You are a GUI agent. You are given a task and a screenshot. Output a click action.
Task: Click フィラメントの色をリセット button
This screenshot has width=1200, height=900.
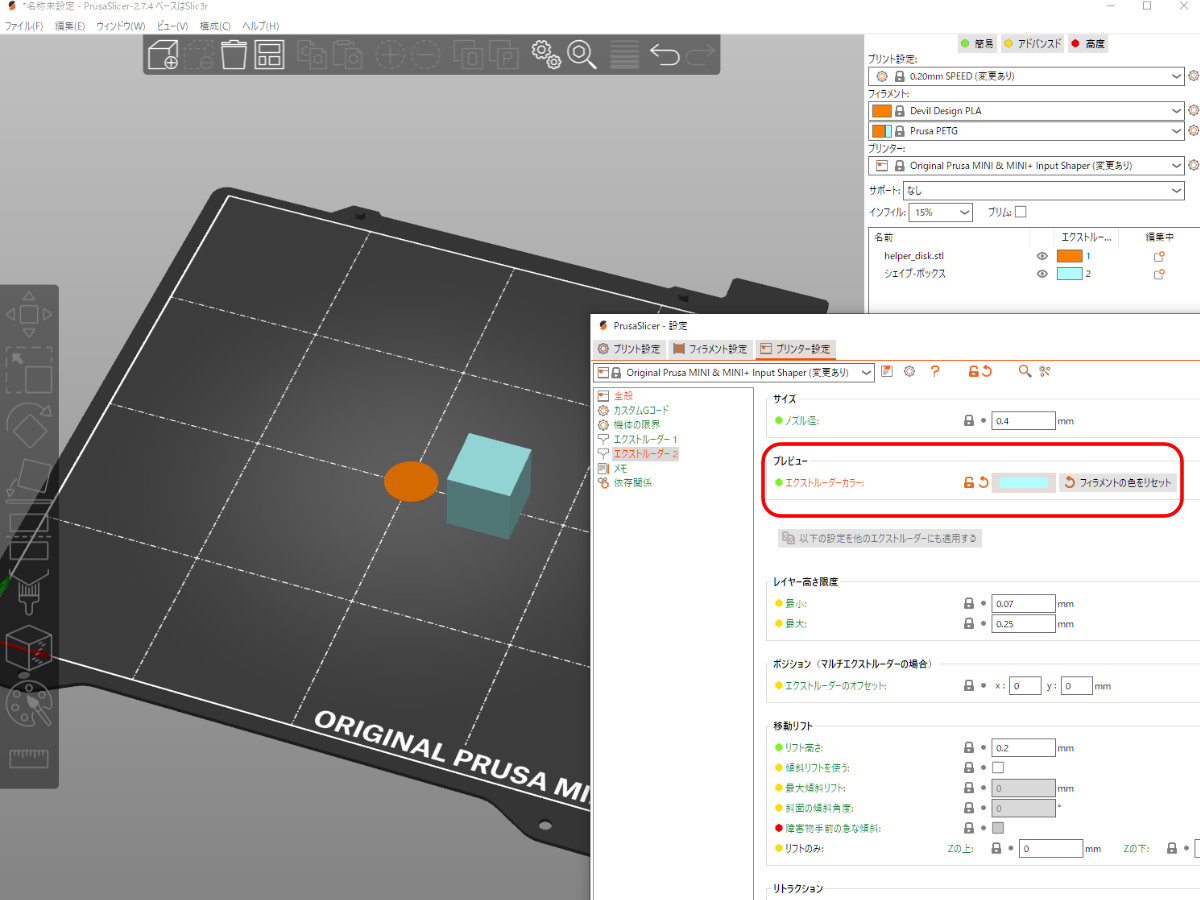pyautogui.click(x=1118, y=483)
